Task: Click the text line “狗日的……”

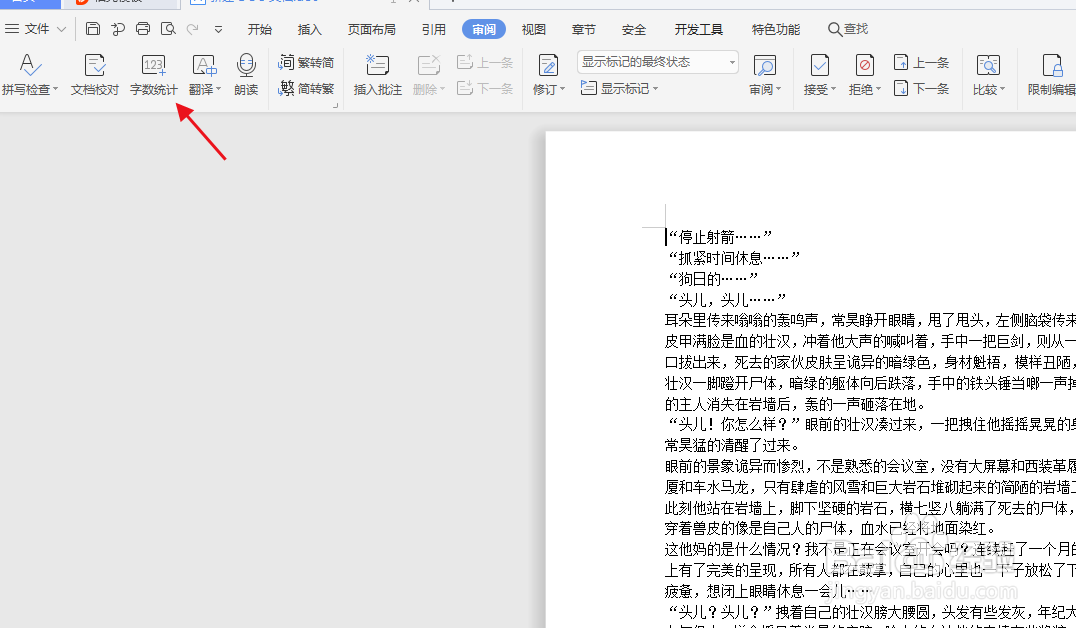Action: tap(712, 279)
